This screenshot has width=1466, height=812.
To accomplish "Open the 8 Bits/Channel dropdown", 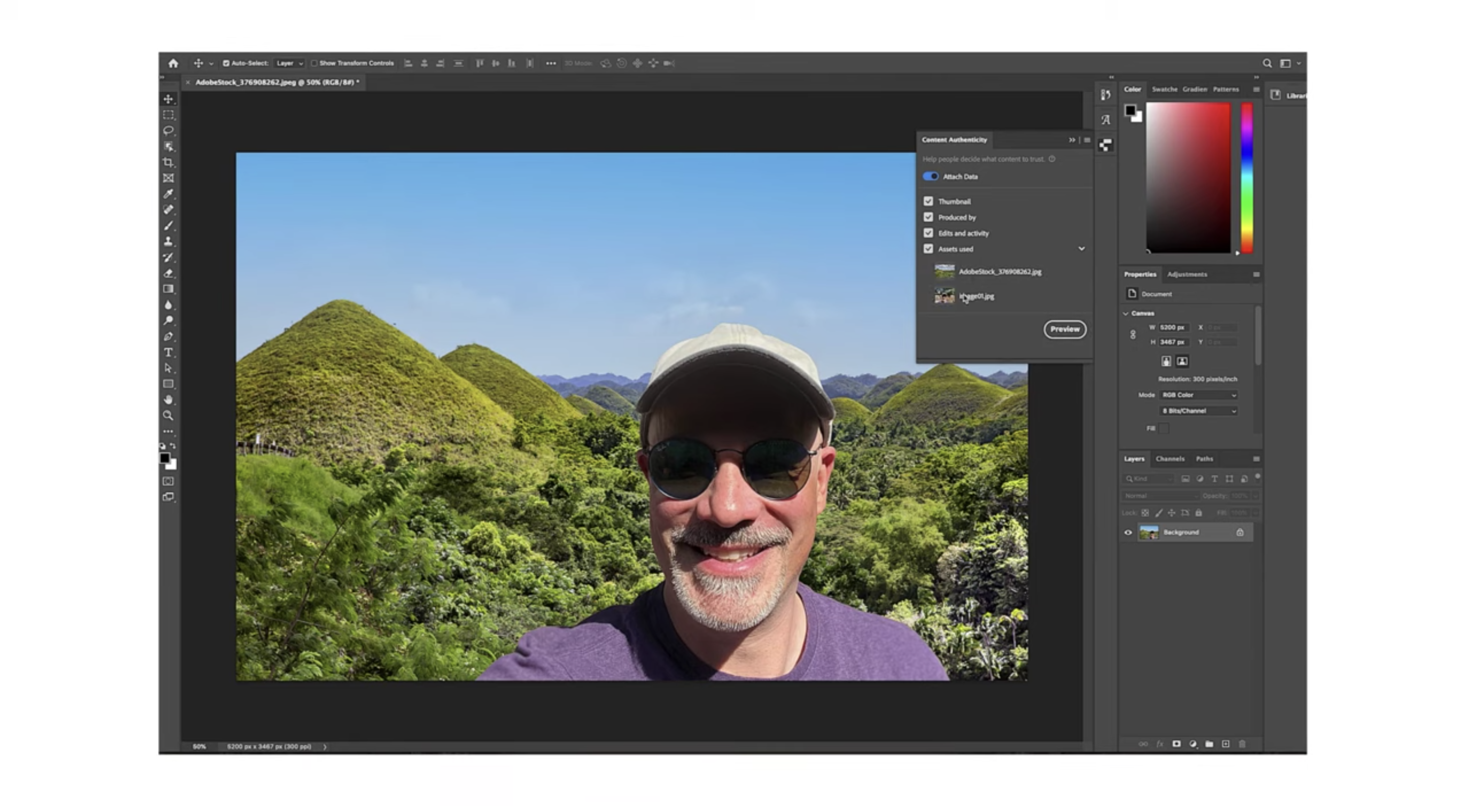I will (1199, 411).
